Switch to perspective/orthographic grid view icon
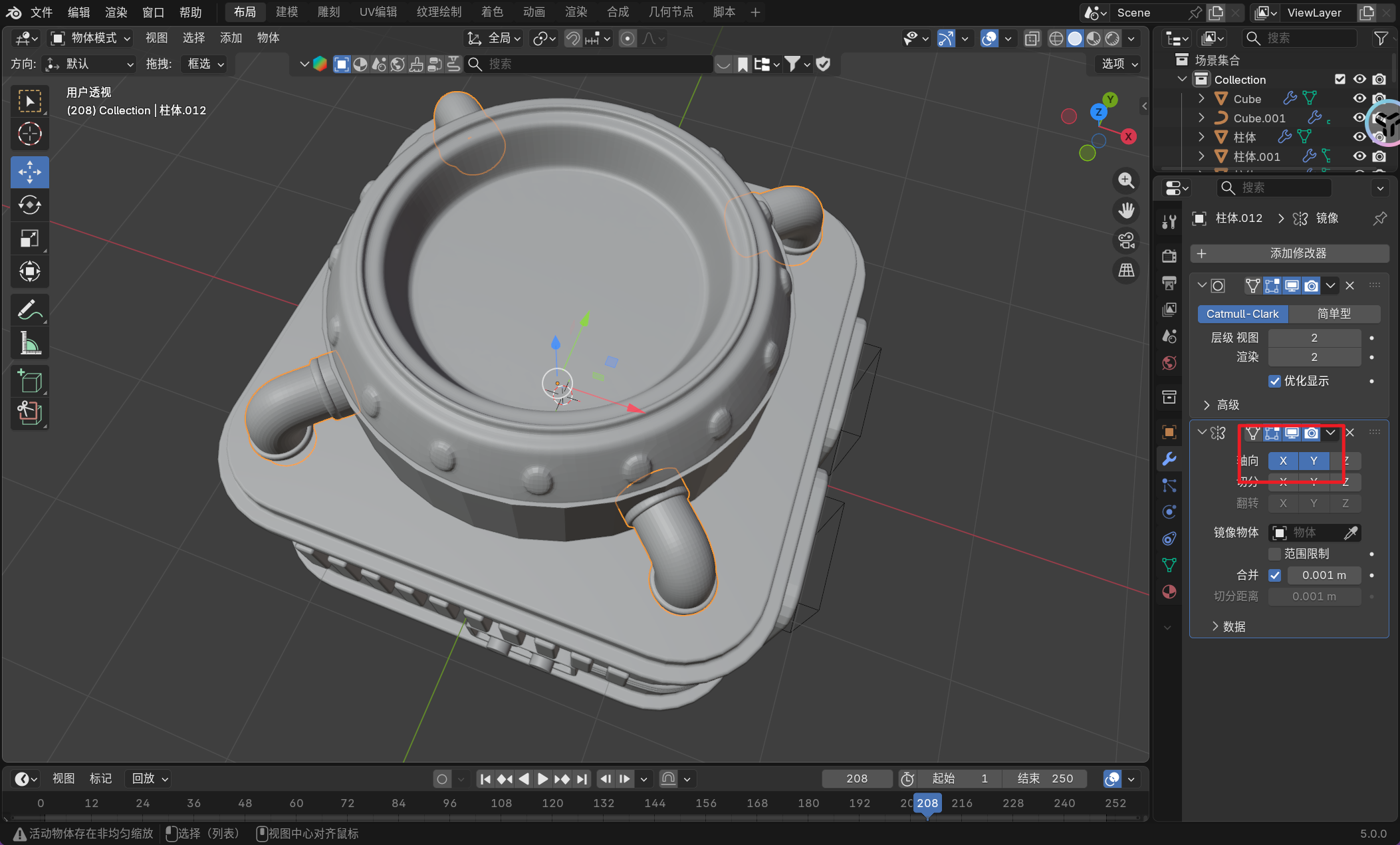 [1126, 271]
